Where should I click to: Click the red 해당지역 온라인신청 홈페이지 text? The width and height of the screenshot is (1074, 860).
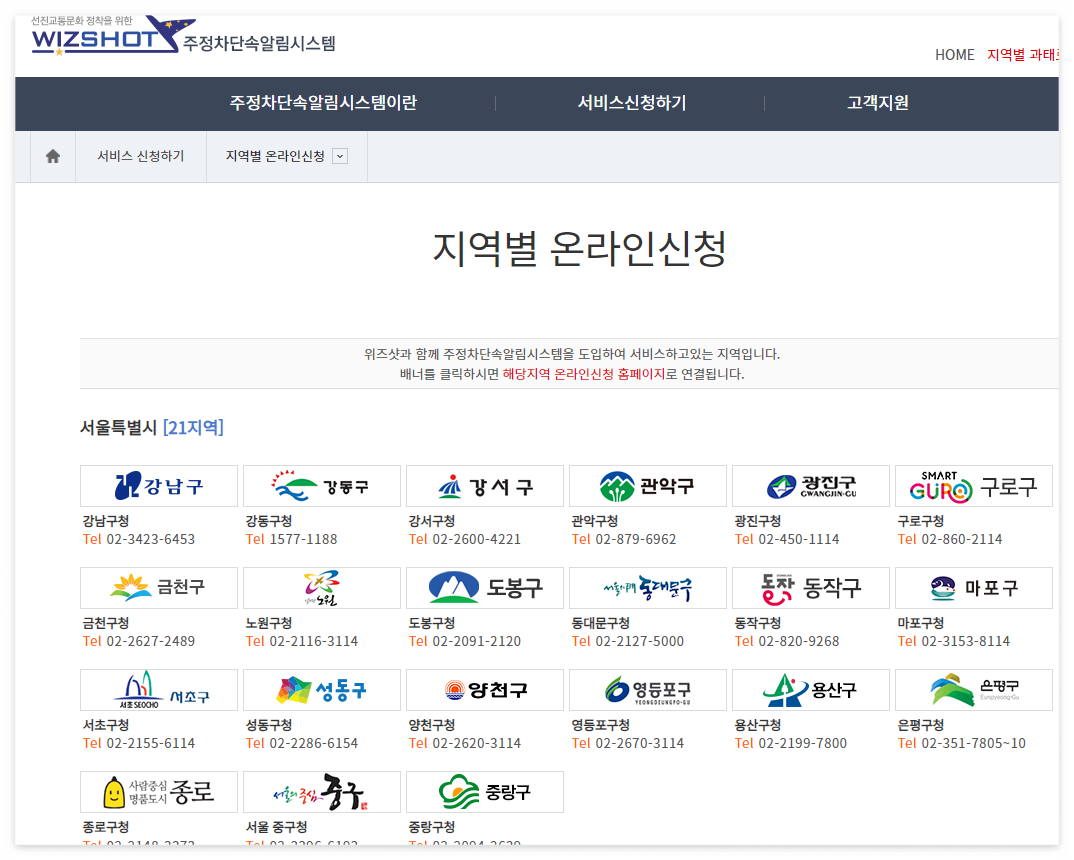pos(584,375)
